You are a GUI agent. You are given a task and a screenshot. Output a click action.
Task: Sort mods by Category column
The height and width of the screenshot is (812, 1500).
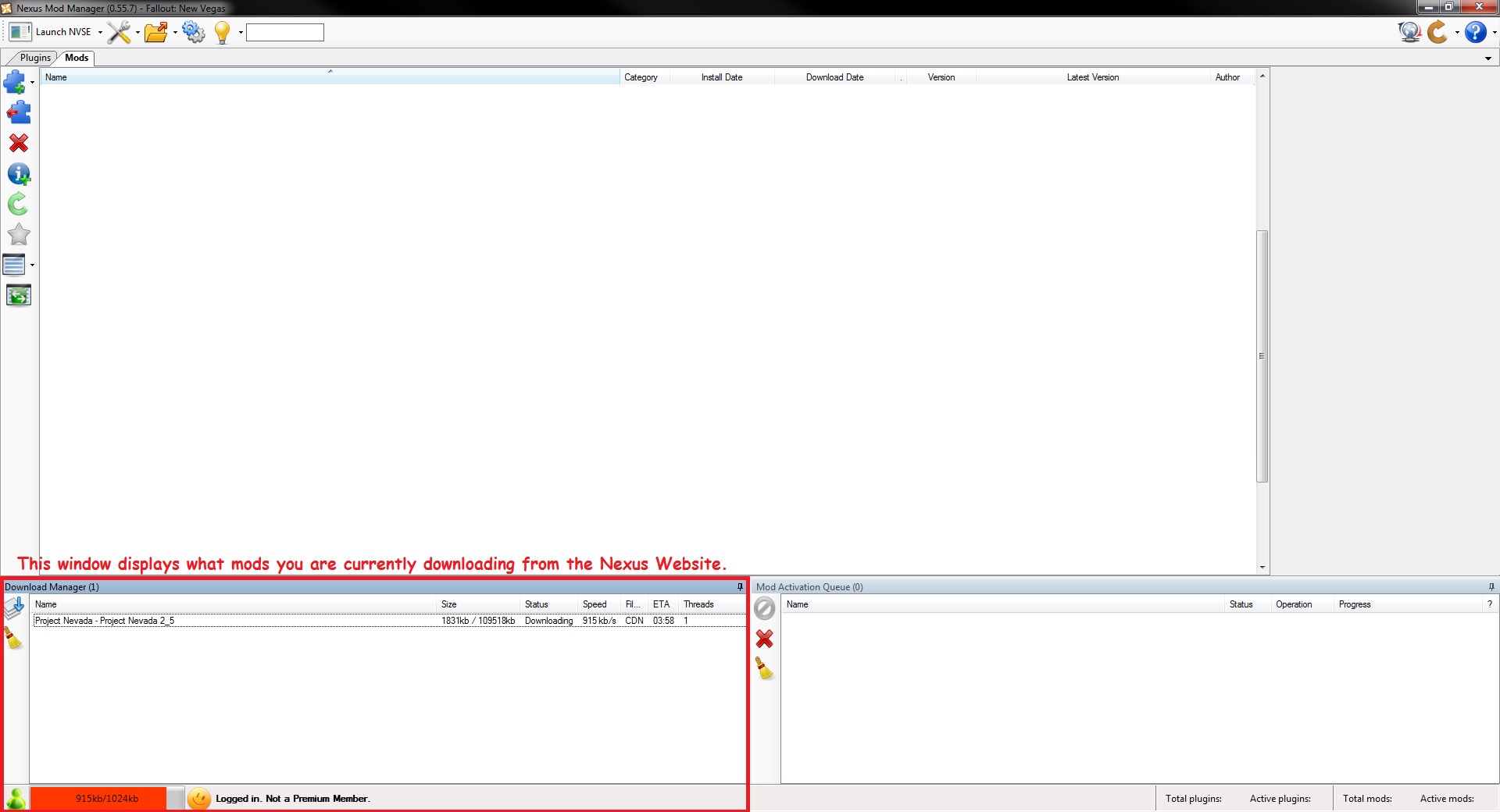pyautogui.click(x=645, y=77)
